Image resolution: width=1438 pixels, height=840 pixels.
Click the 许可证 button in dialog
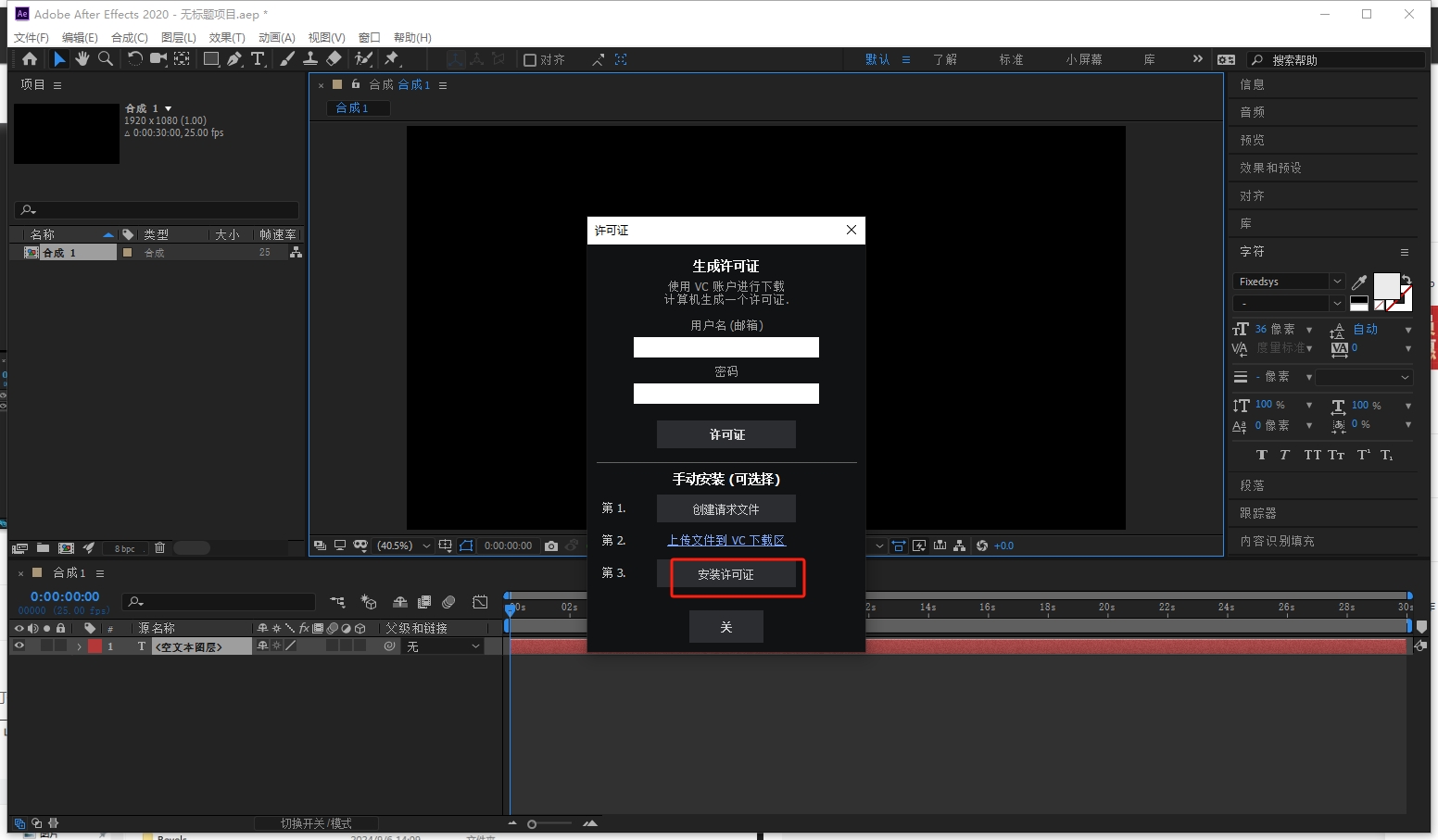coord(726,434)
